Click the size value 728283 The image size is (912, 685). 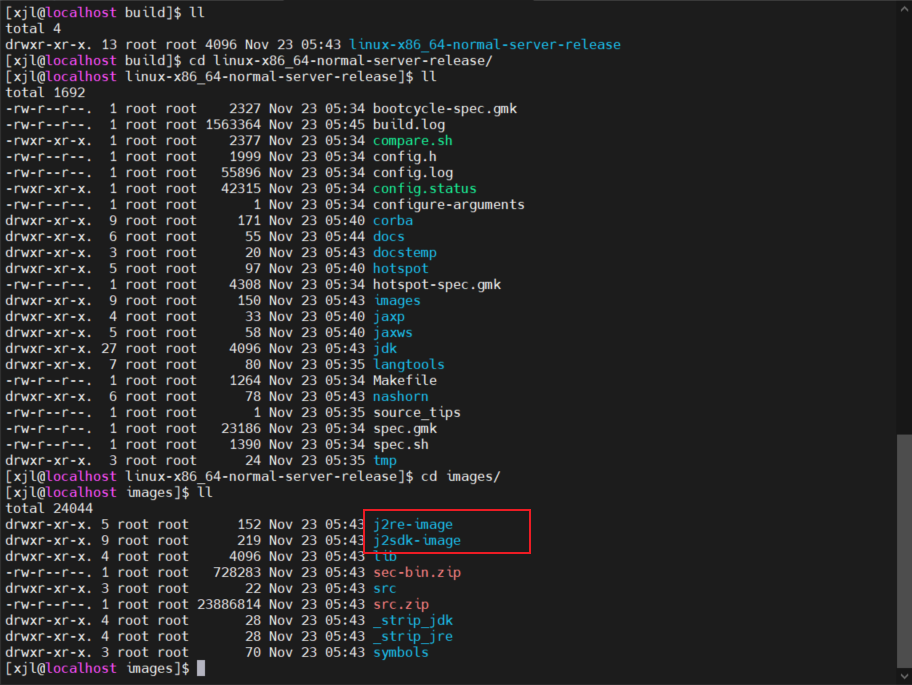(237, 573)
